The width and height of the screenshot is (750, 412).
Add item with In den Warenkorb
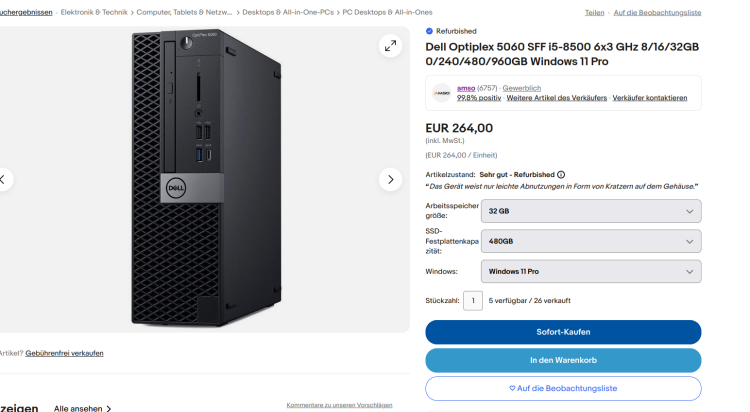pyautogui.click(x=563, y=360)
